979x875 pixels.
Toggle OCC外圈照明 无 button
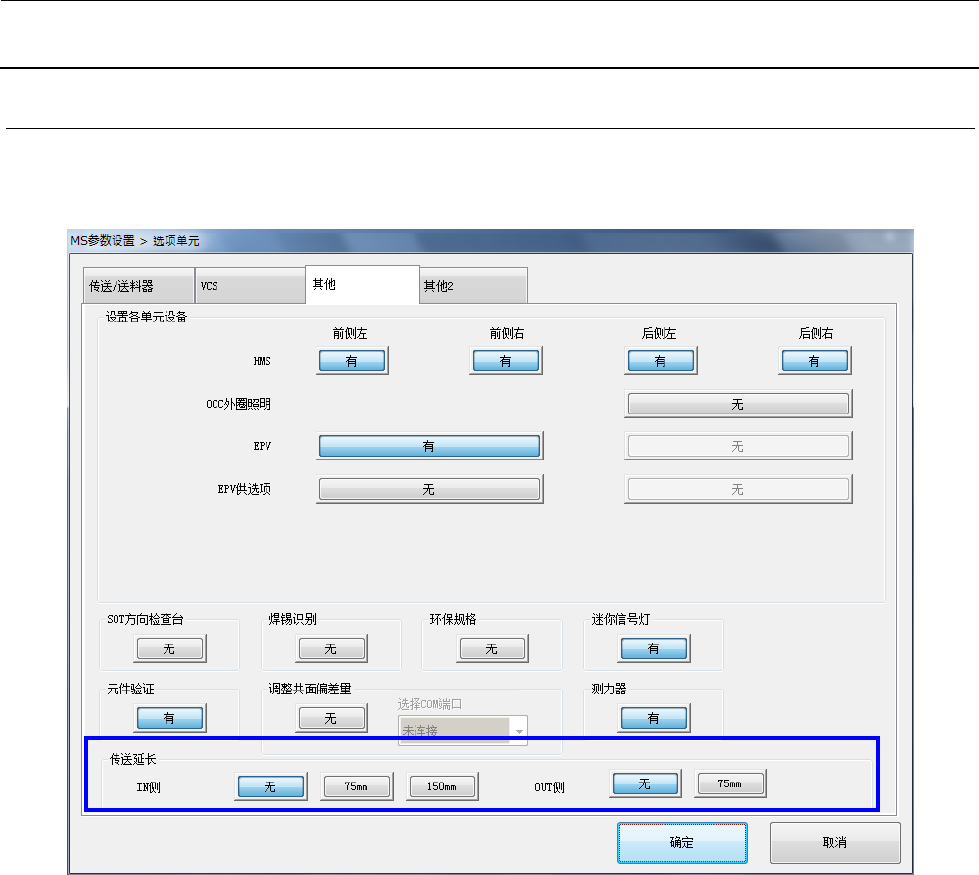tap(738, 404)
